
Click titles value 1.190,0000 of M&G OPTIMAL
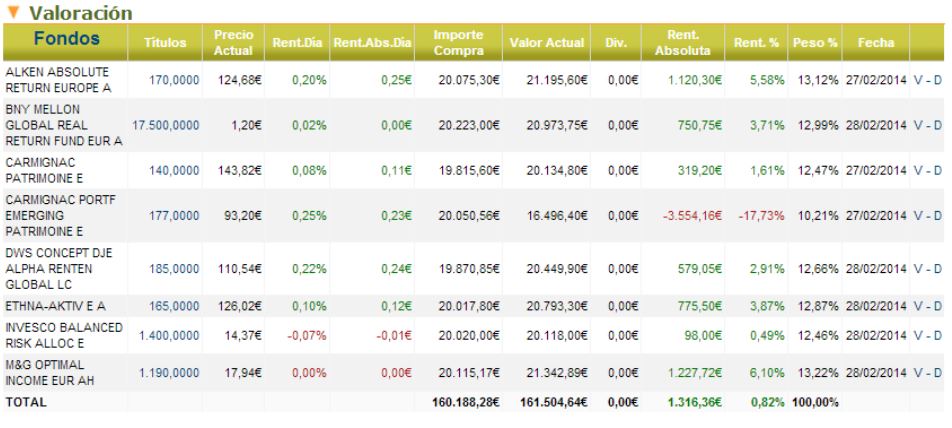169,373
